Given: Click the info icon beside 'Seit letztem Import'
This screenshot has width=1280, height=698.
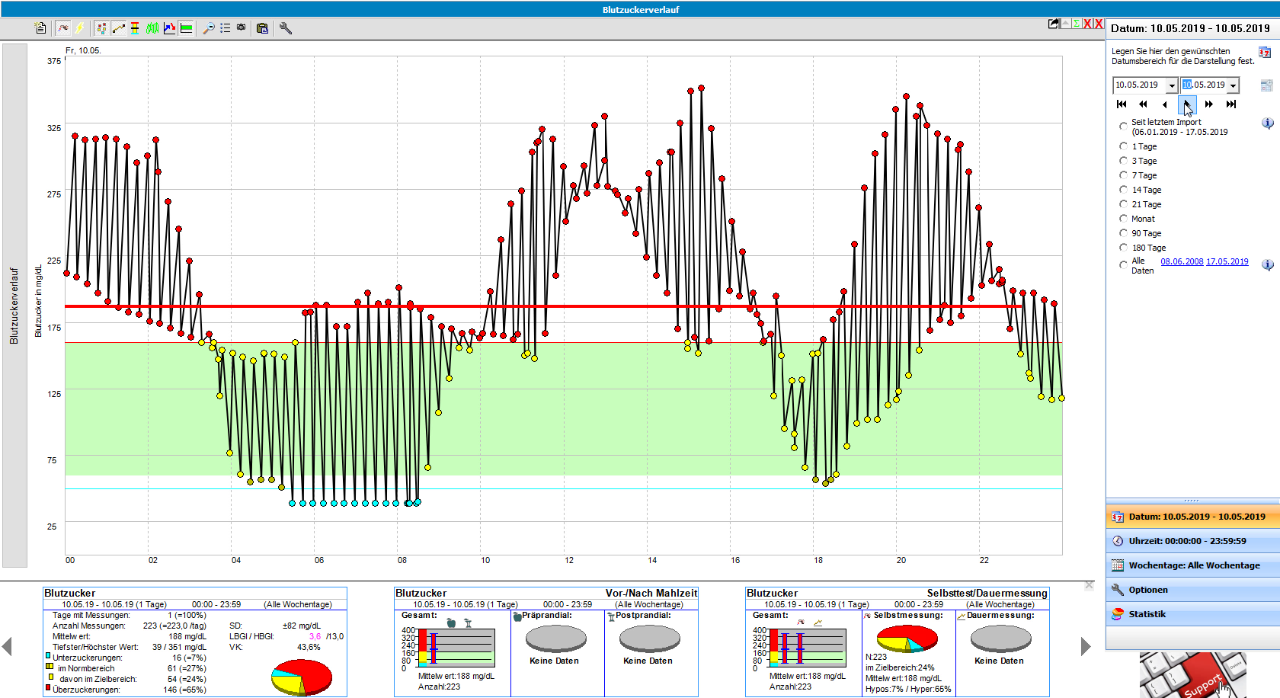Looking at the screenshot, I should pyautogui.click(x=1268, y=123).
